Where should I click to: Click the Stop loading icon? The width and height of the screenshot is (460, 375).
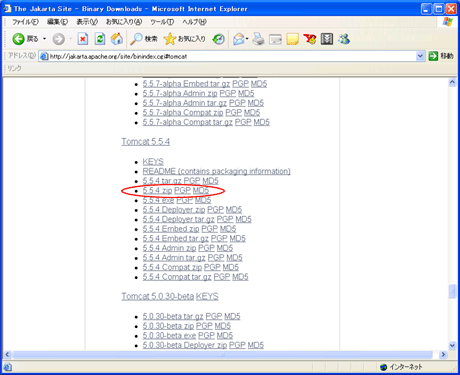[83, 39]
